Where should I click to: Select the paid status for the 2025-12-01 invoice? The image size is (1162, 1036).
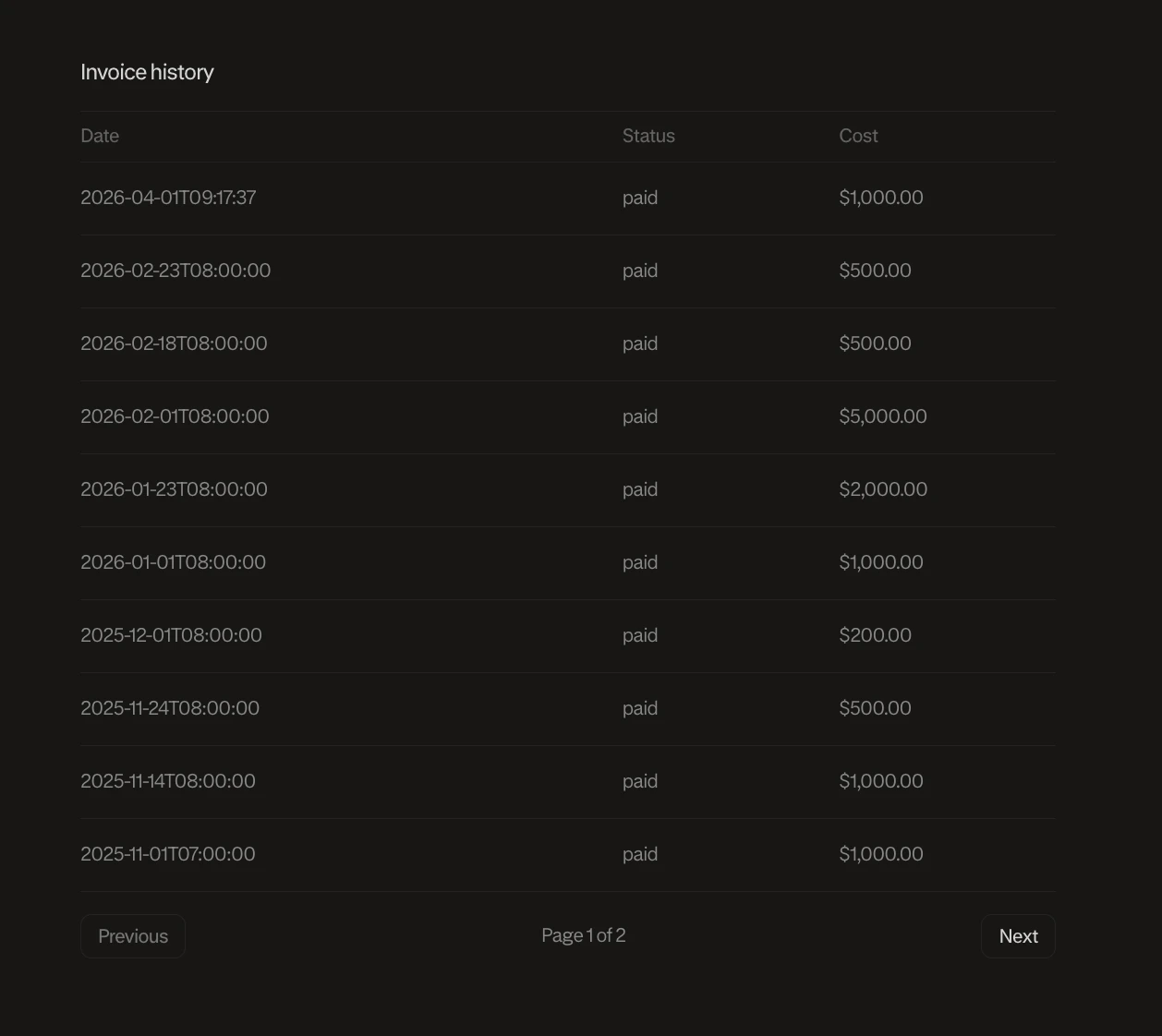coord(640,635)
